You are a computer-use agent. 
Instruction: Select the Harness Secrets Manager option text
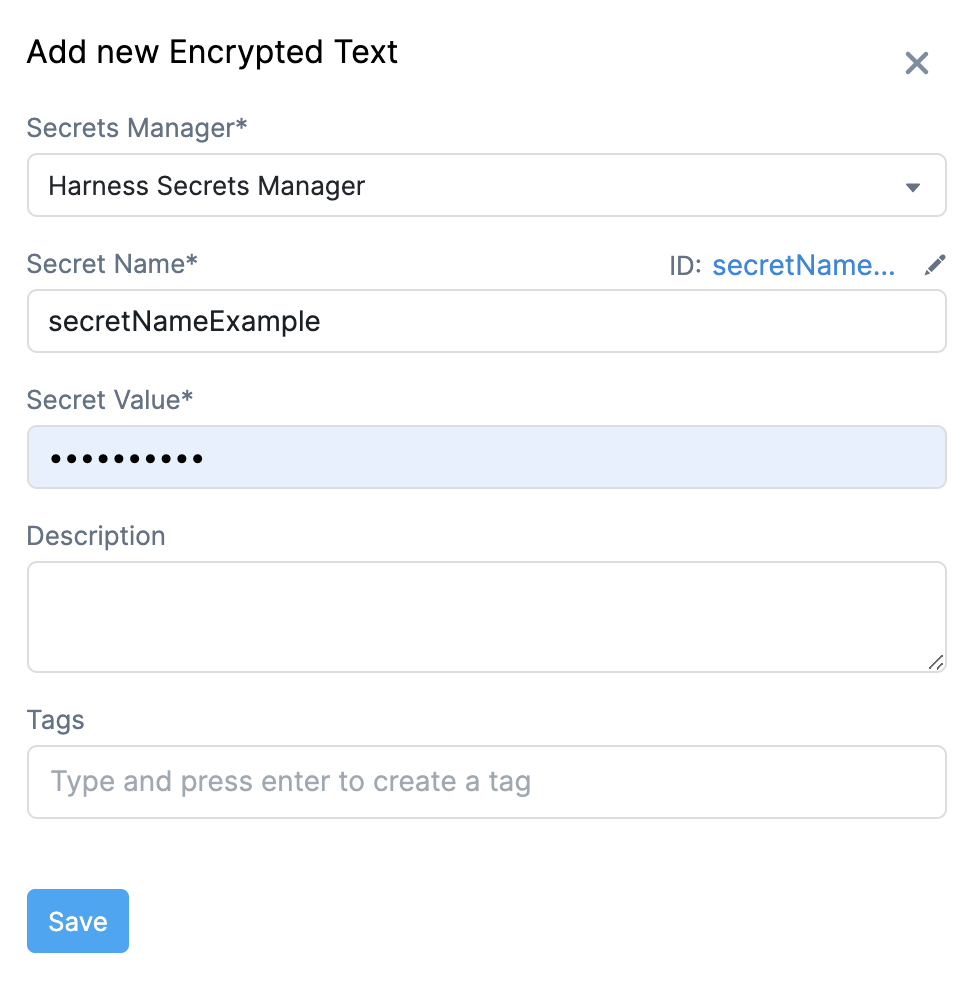coord(206,186)
